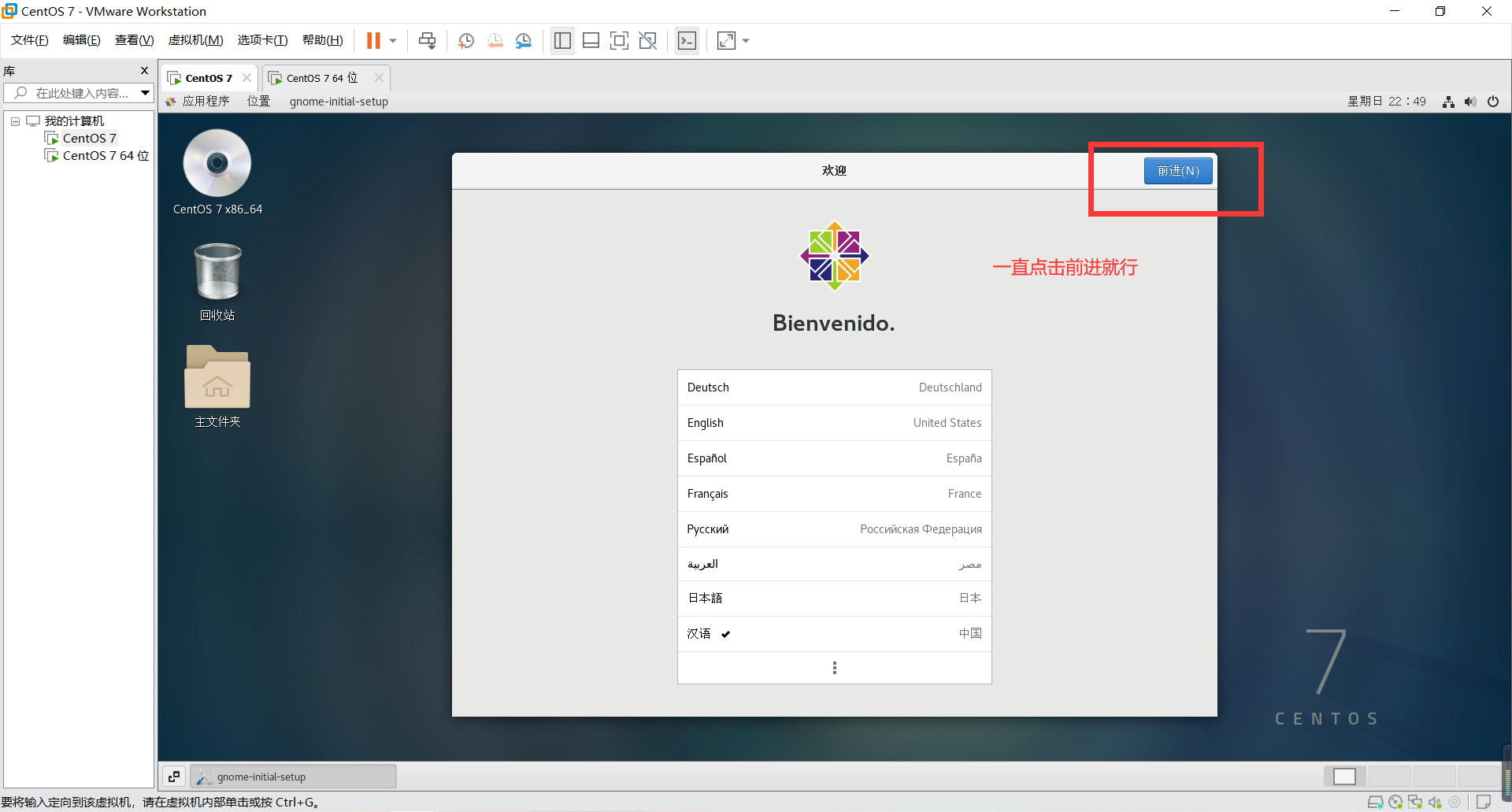This screenshot has width=1512, height=812.
Task: Switch to the second workspace
Action: [x=1390, y=777]
